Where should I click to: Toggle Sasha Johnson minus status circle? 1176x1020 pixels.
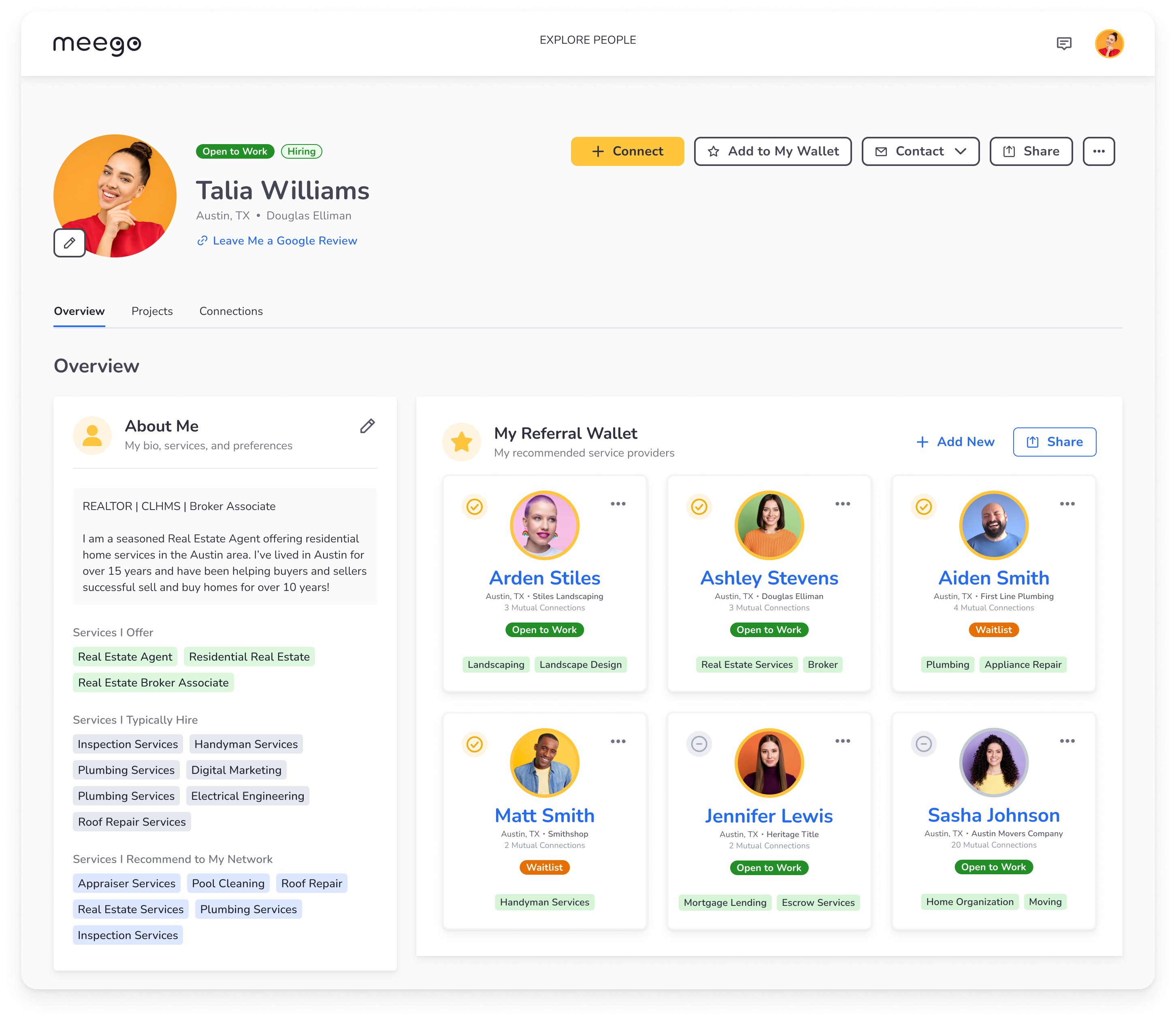click(924, 744)
